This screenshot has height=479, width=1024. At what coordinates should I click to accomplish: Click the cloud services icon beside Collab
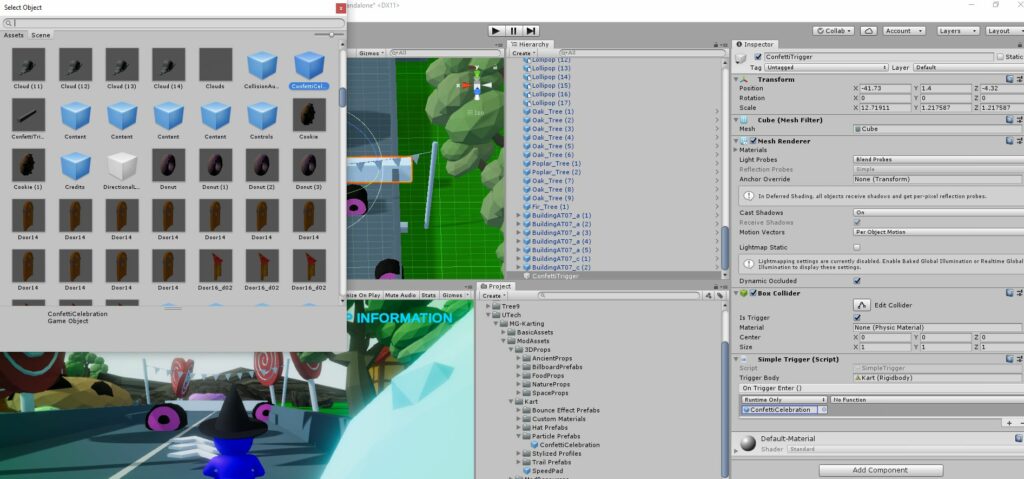coord(868,31)
